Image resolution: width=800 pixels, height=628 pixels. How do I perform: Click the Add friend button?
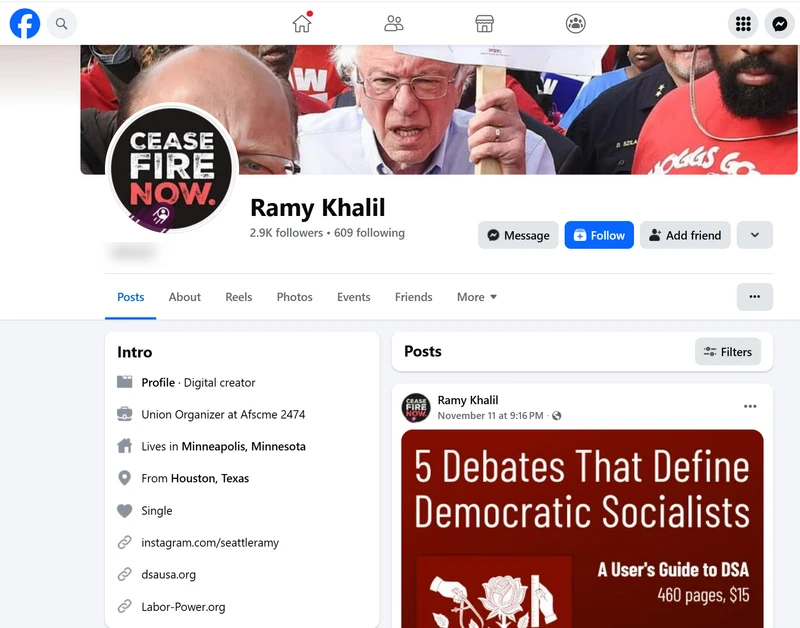point(685,235)
